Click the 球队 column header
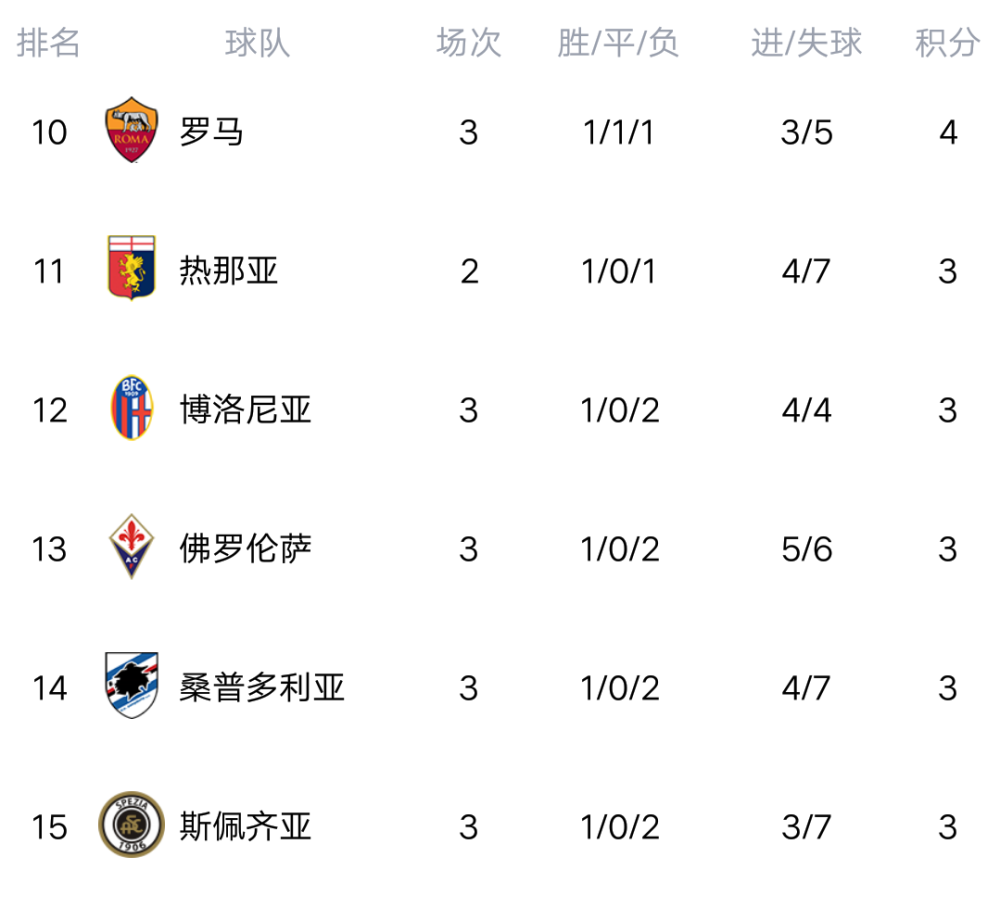This screenshot has height=907, width=1000. [x=258, y=43]
